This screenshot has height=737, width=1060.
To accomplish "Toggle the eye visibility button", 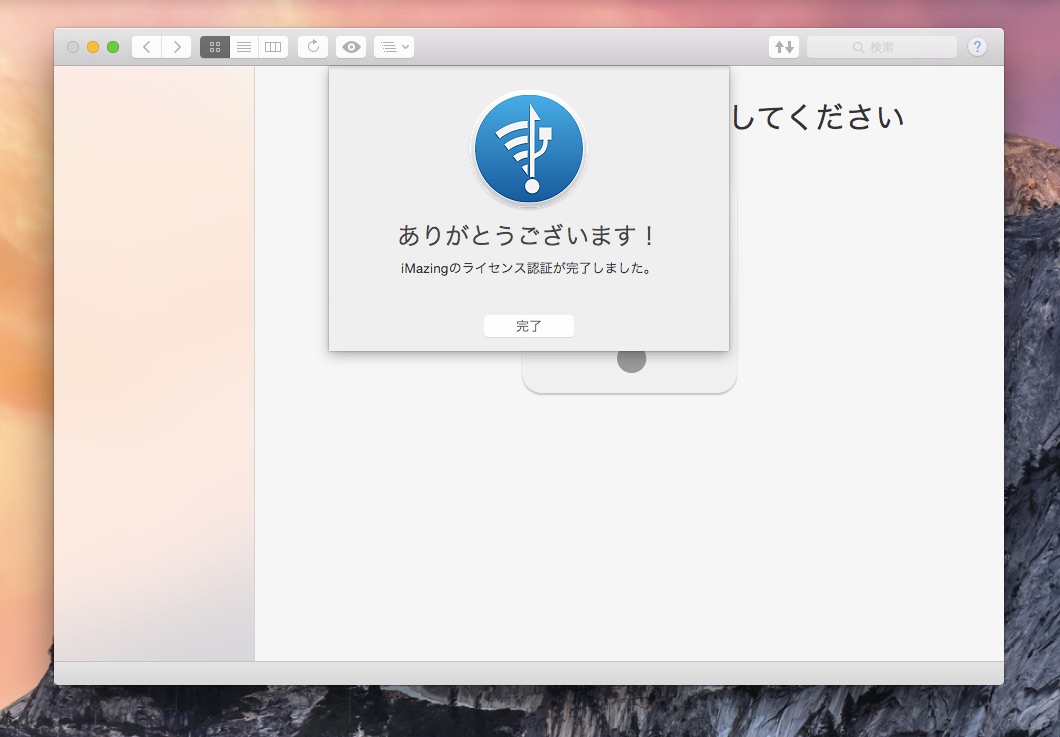I will (351, 47).
